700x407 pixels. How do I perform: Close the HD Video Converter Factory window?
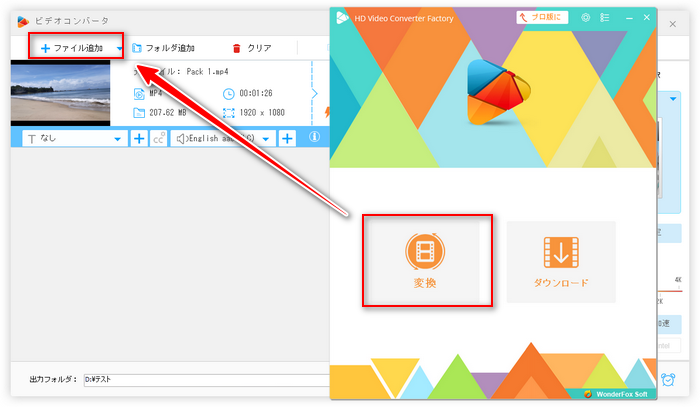point(646,17)
